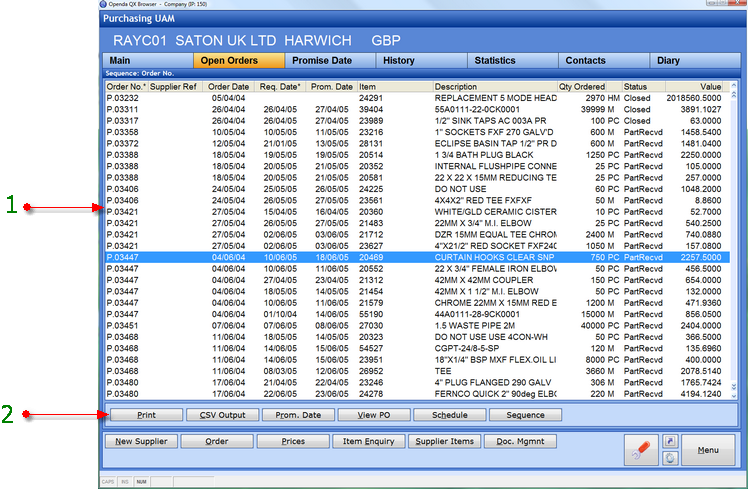This screenshot has width=748, height=489.
Task: Click the Status column header
Action: [x=644, y=87]
